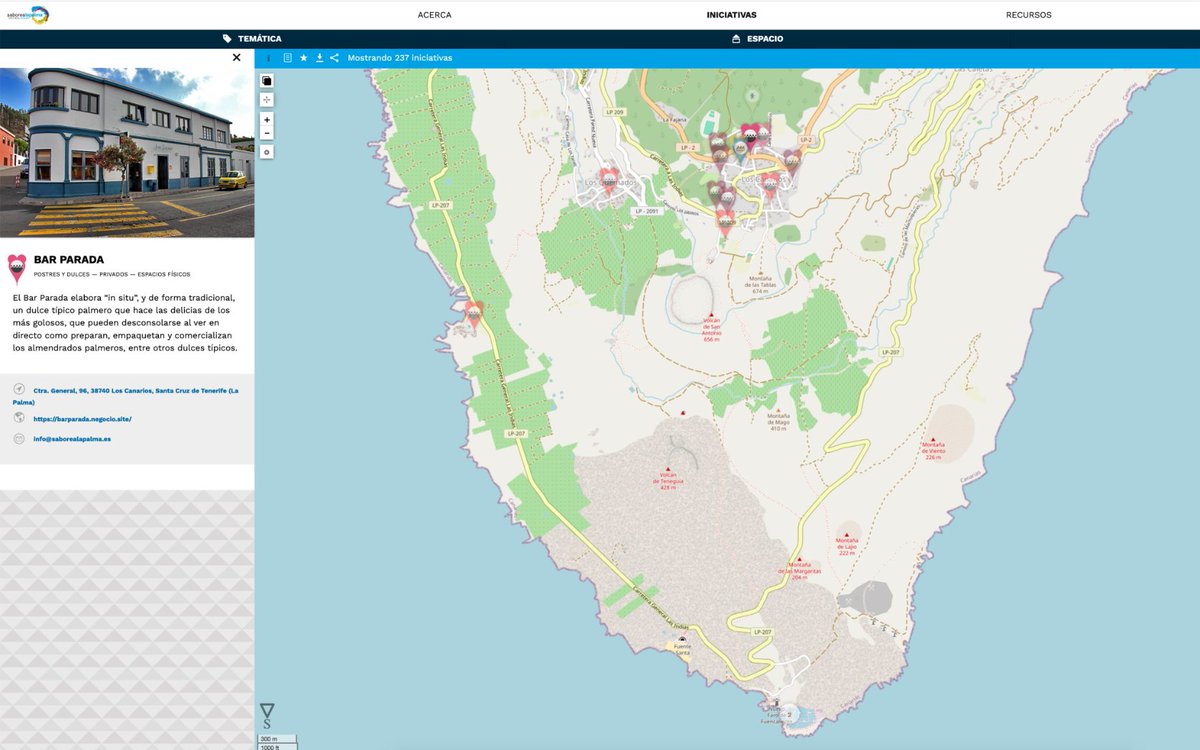Click the Bar Parada description paragraph
This screenshot has width=1200, height=750.
coord(126,323)
